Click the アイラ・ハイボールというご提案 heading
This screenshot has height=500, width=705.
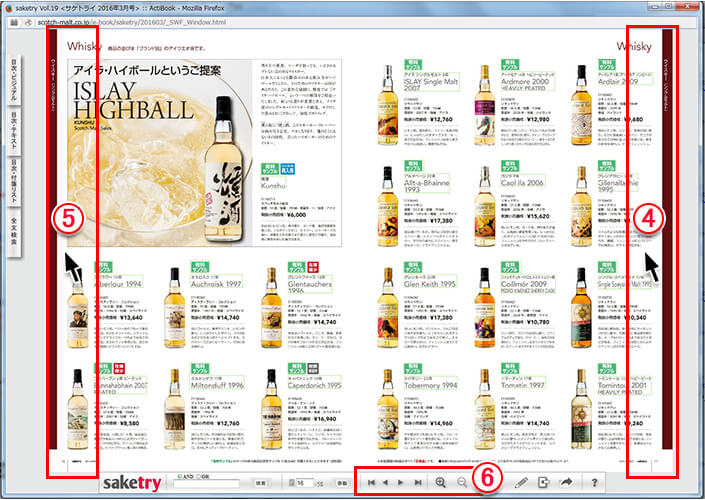[147, 70]
